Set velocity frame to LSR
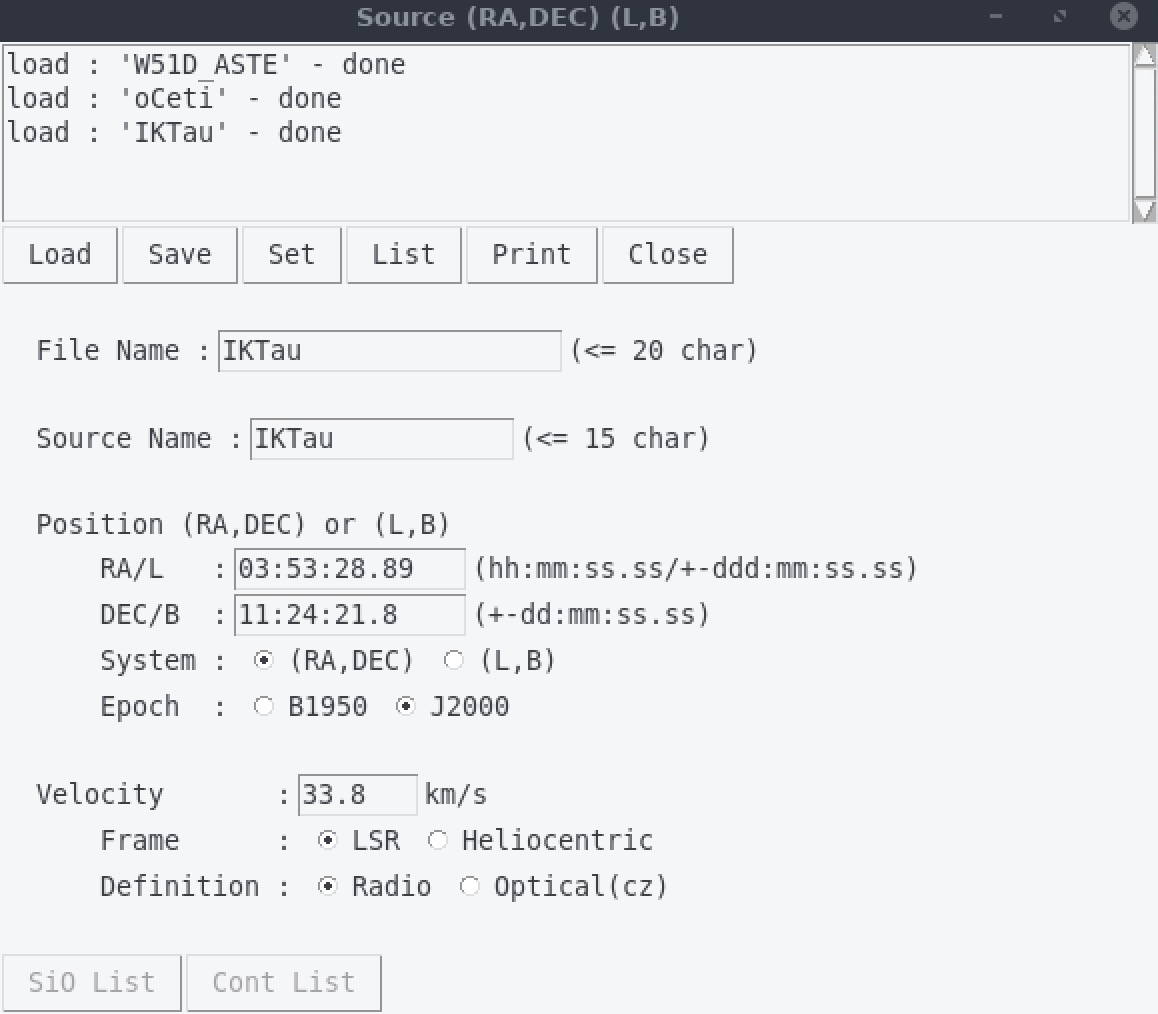Image resolution: width=1158 pixels, height=1014 pixels. [x=328, y=841]
